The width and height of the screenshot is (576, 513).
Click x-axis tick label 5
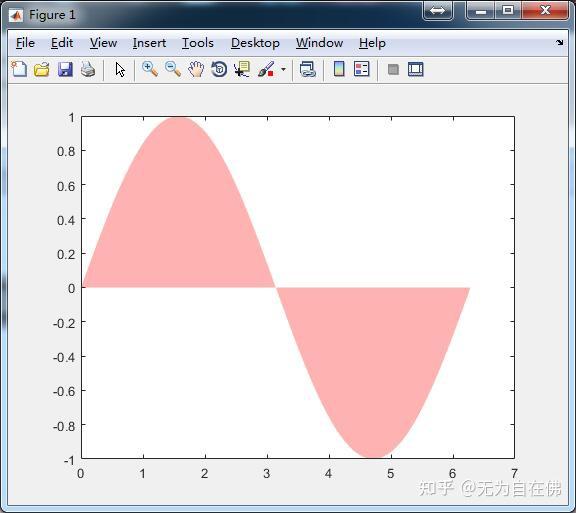click(x=390, y=473)
